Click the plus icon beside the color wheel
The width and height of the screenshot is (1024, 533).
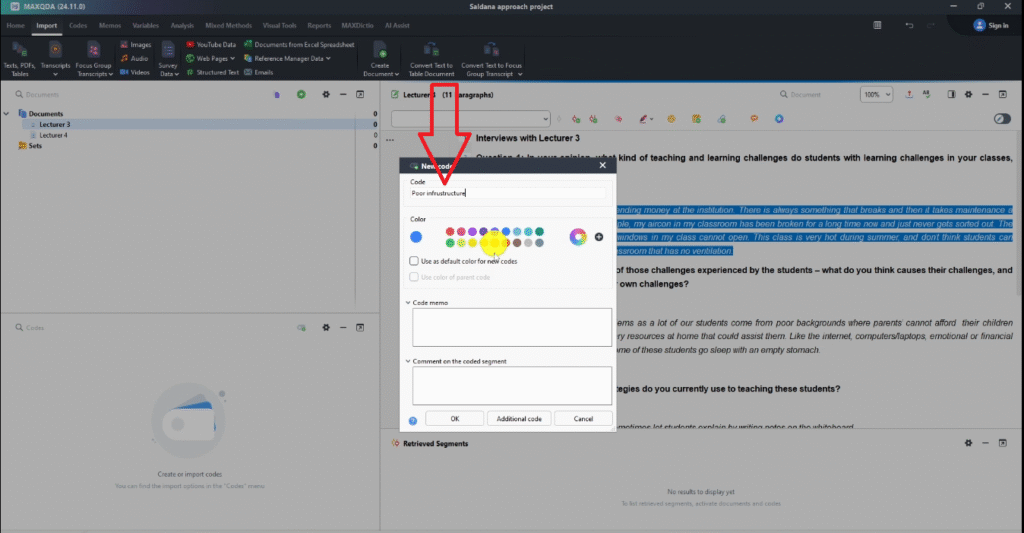(599, 237)
